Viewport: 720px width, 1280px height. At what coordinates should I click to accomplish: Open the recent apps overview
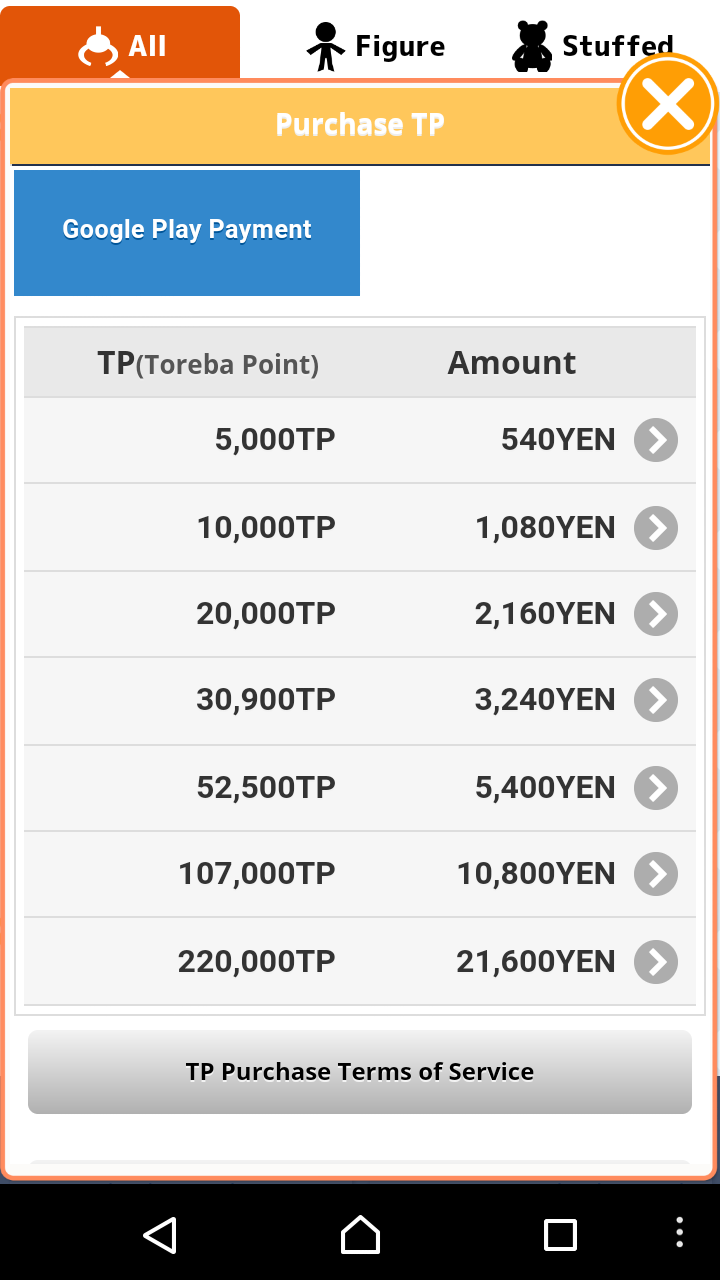[x=560, y=1235]
